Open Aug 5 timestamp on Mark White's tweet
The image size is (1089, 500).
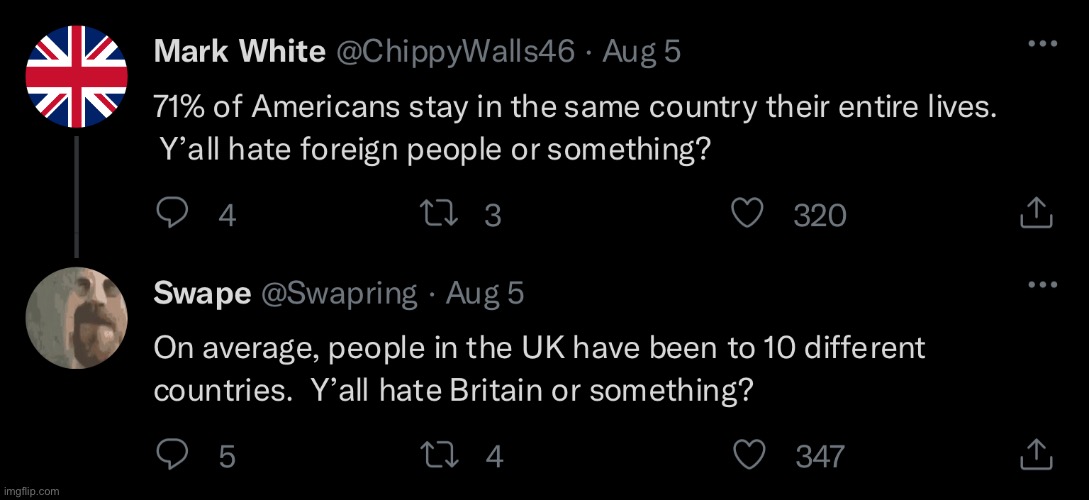641,52
